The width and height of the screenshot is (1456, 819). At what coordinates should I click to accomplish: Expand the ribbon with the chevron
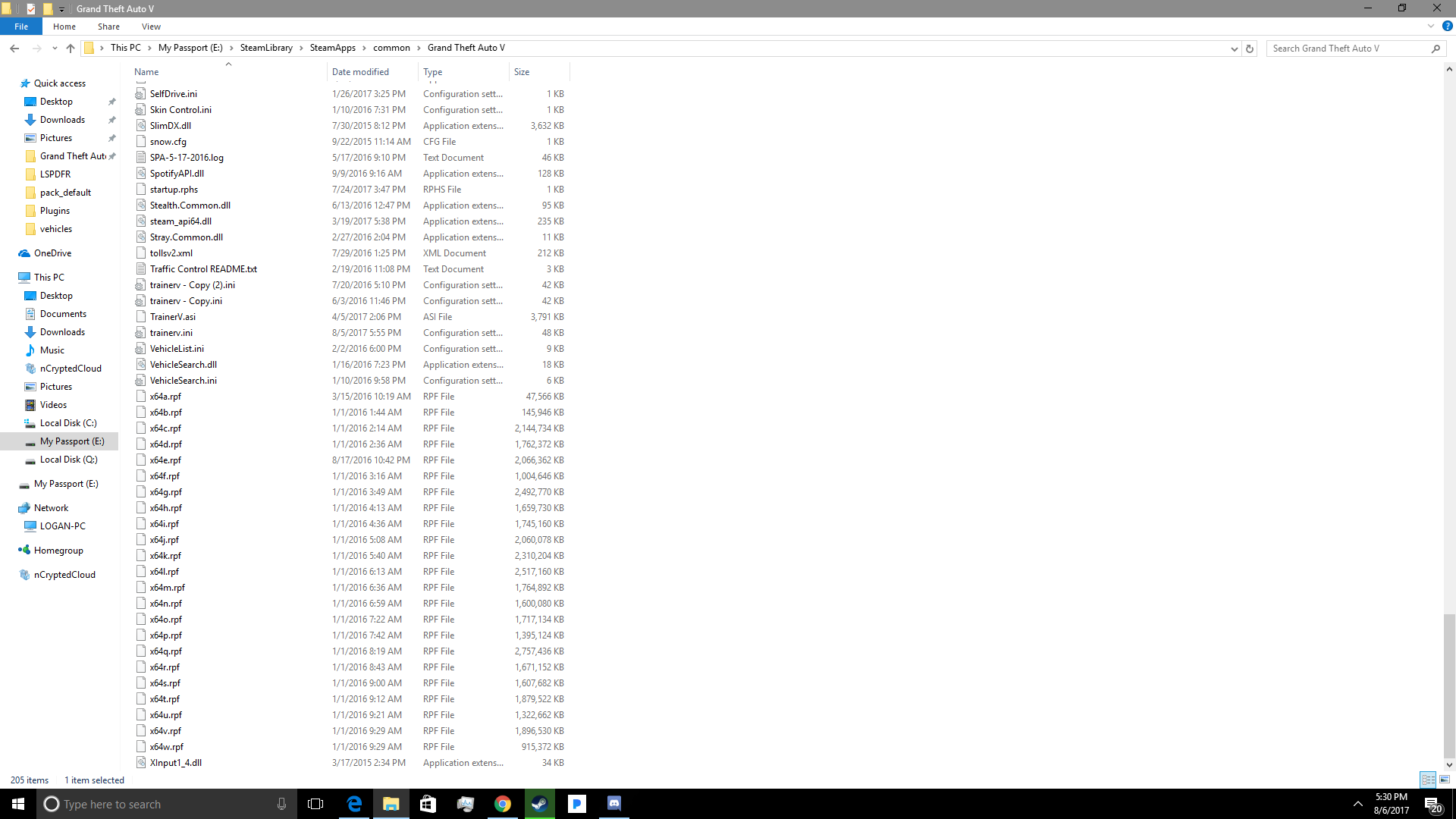[x=1430, y=26]
